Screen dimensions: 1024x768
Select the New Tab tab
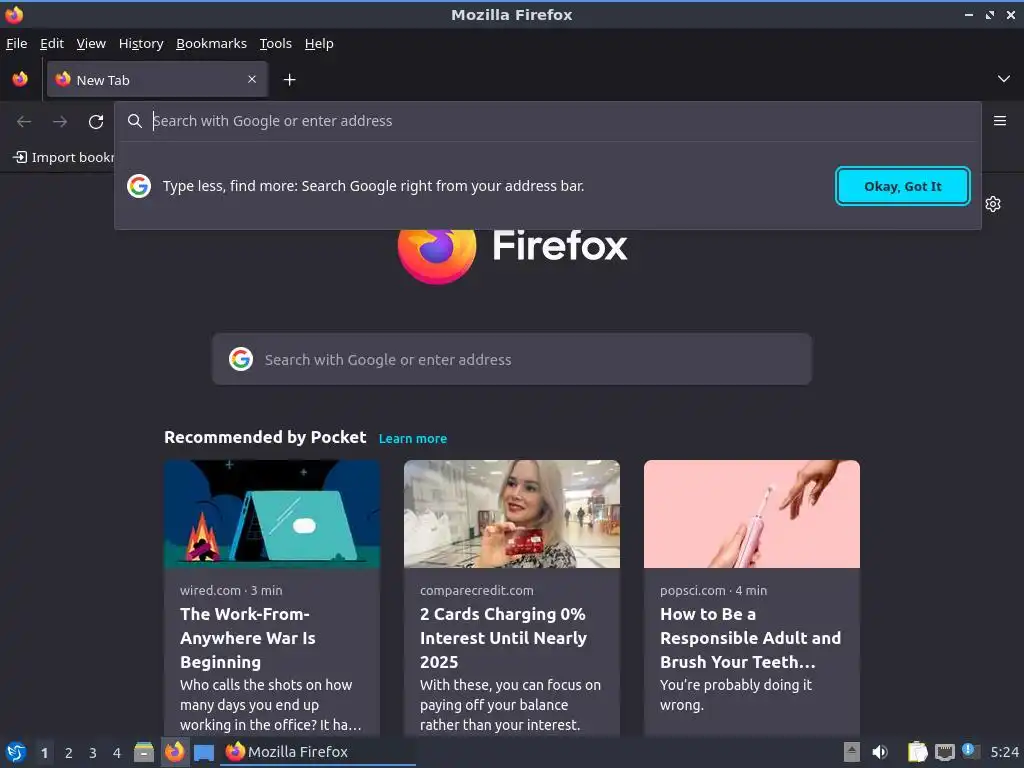157,80
